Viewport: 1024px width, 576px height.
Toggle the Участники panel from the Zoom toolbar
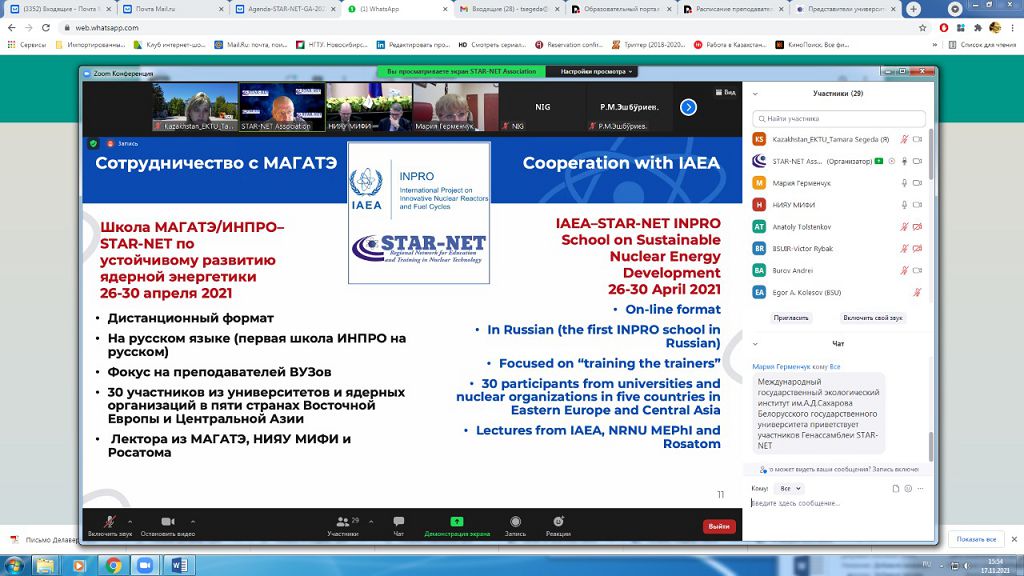344,525
